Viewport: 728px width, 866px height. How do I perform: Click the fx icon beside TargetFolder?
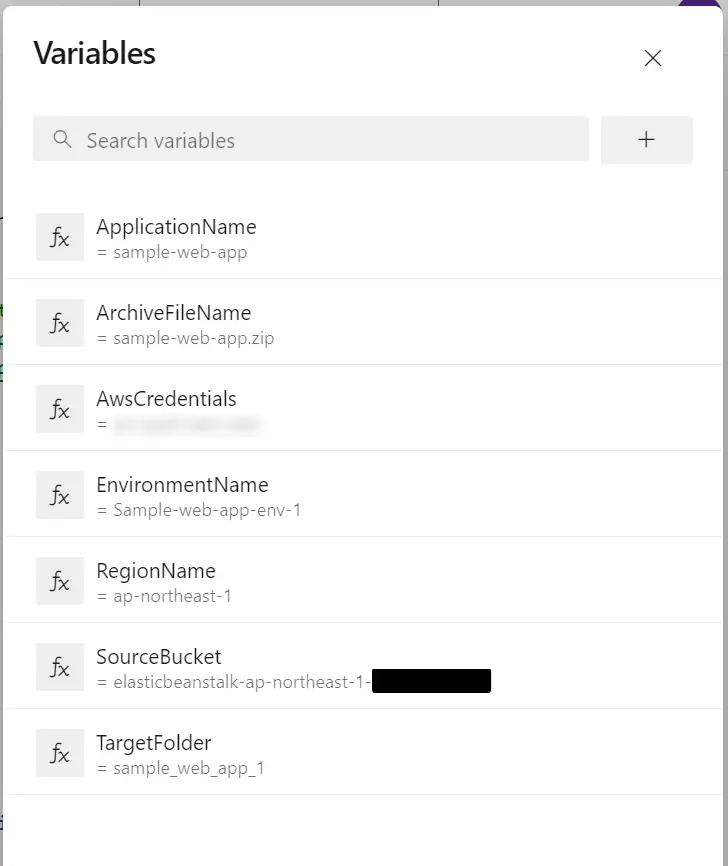pyautogui.click(x=60, y=753)
